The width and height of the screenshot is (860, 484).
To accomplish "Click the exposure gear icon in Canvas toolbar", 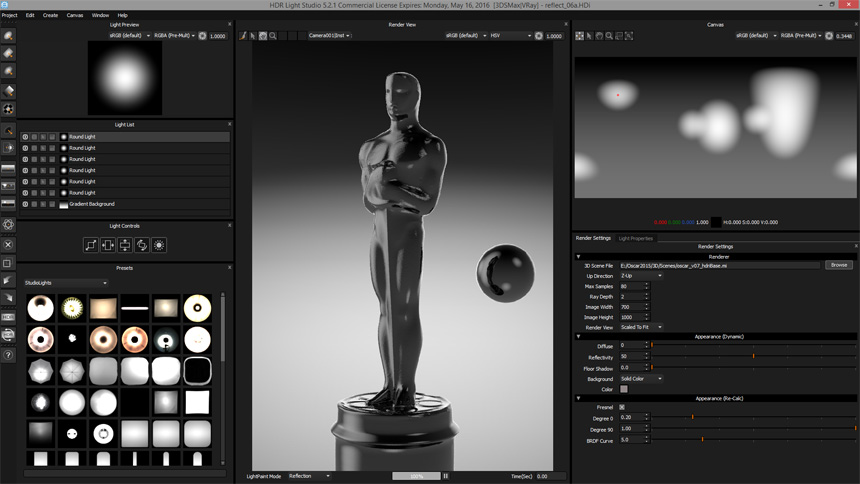I will pos(829,36).
